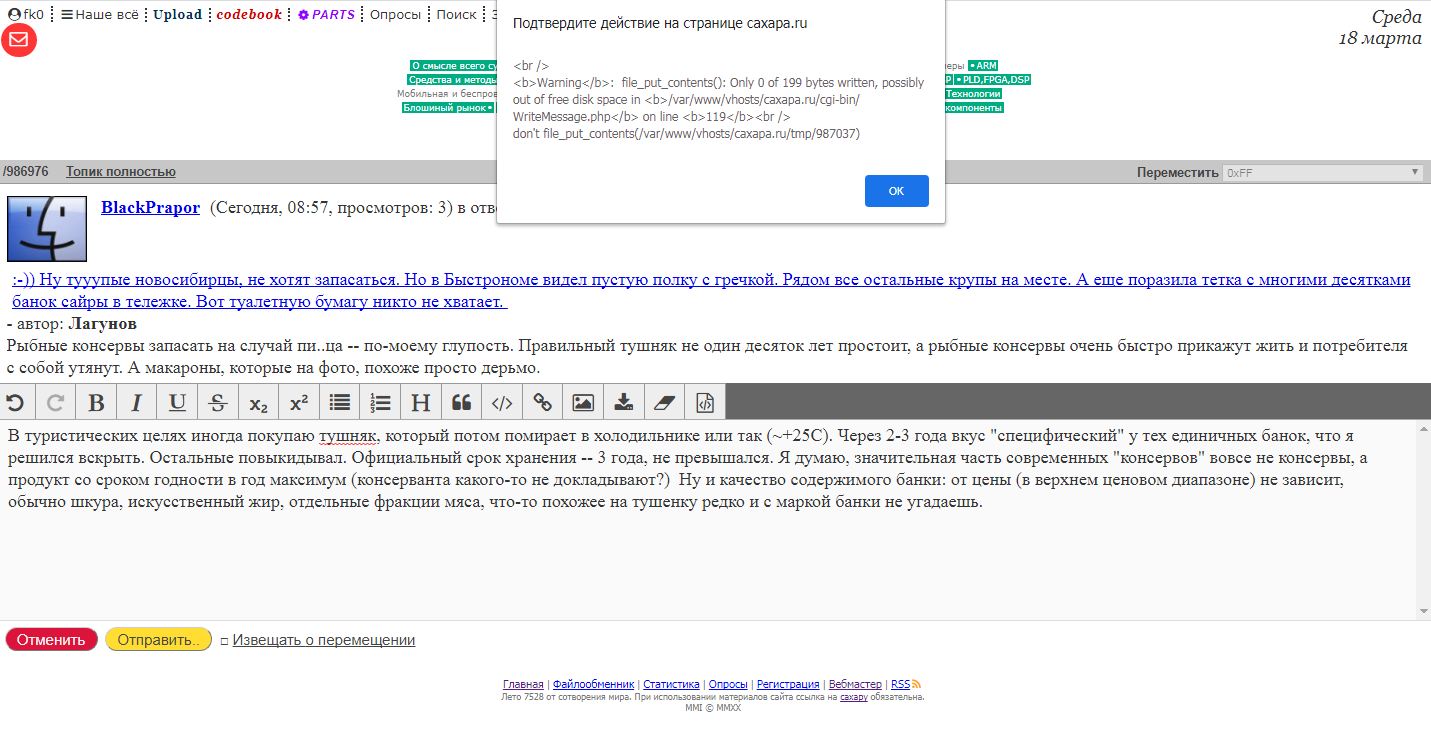The height and width of the screenshot is (754, 1431).
Task: Toggle the Извещать о перемещении checkbox
Action: [224, 640]
